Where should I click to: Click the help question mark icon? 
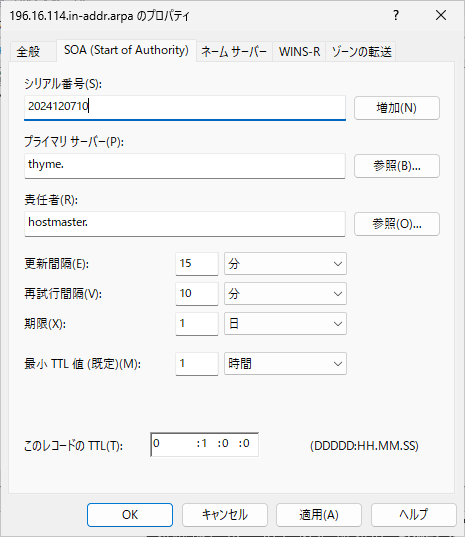(x=396, y=15)
